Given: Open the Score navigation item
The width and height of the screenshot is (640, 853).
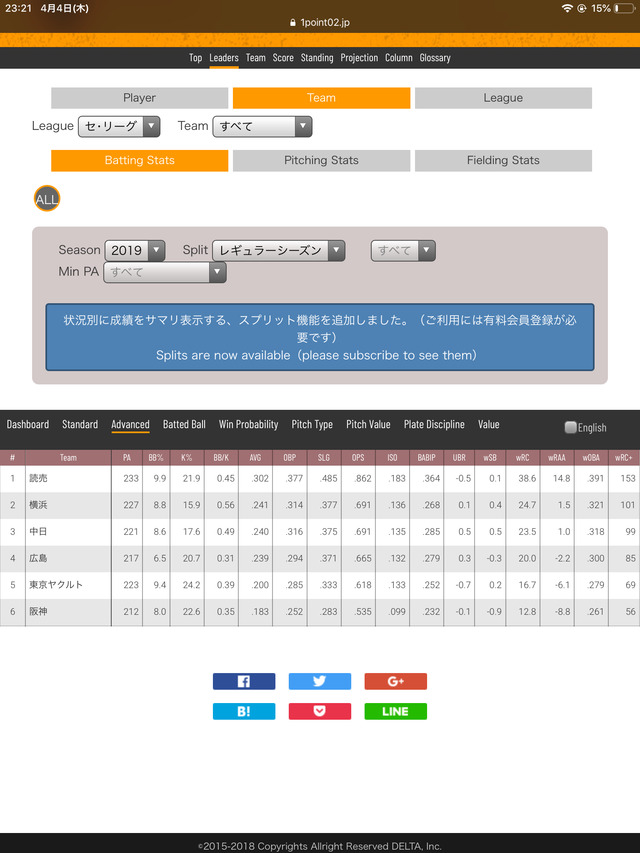Looking at the screenshot, I should point(283,58).
